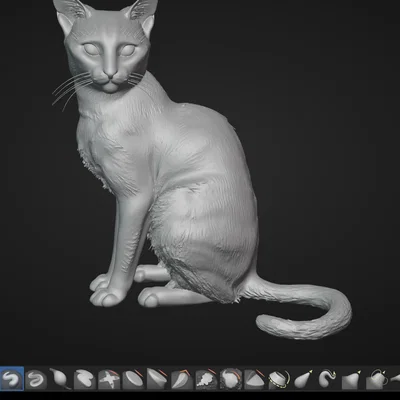Select the pyramid brush with yellow tip
This screenshot has width=400, height=400.
tap(352, 379)
